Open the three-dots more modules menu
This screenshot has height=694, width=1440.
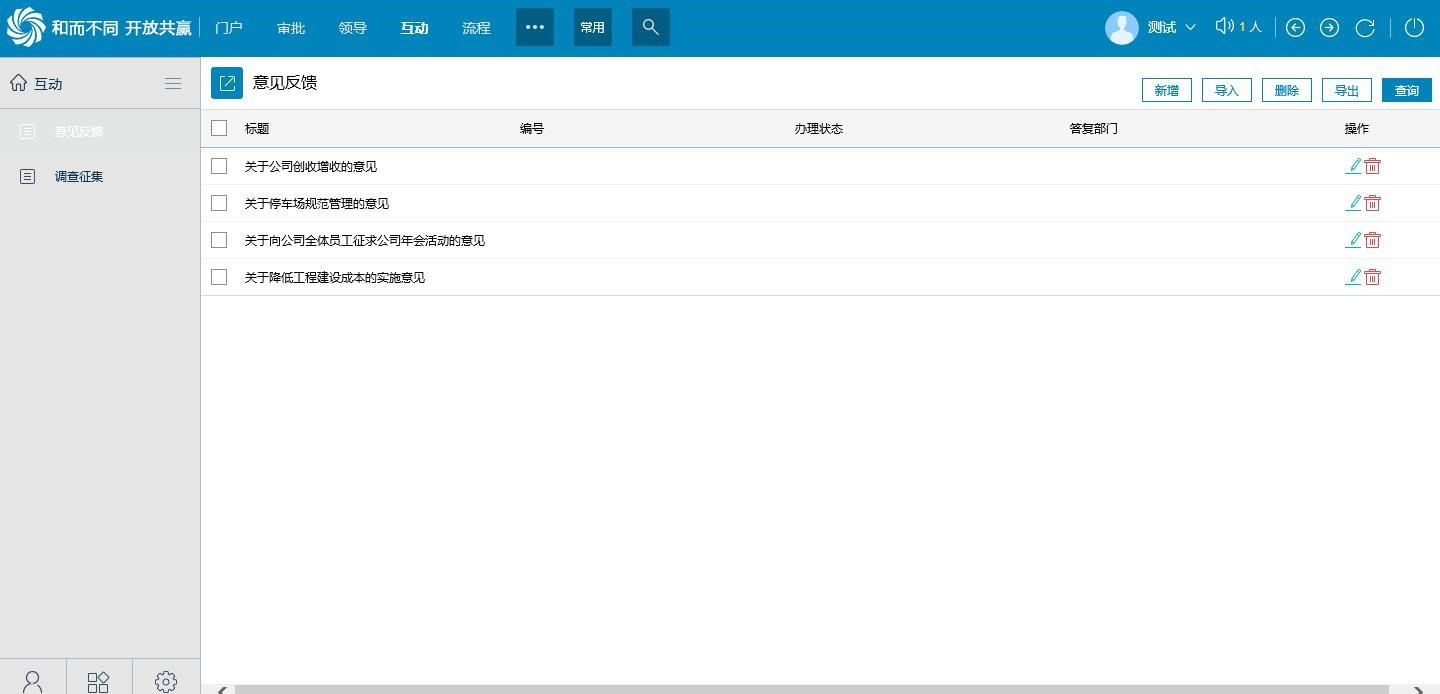pyautogui.click(x=534, y=27)
